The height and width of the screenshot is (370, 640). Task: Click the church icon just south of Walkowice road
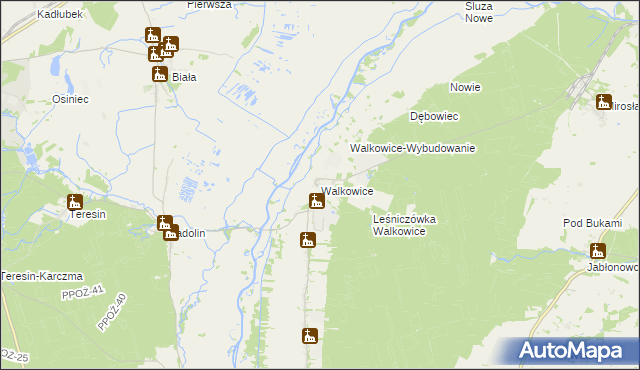click(308, 240)
